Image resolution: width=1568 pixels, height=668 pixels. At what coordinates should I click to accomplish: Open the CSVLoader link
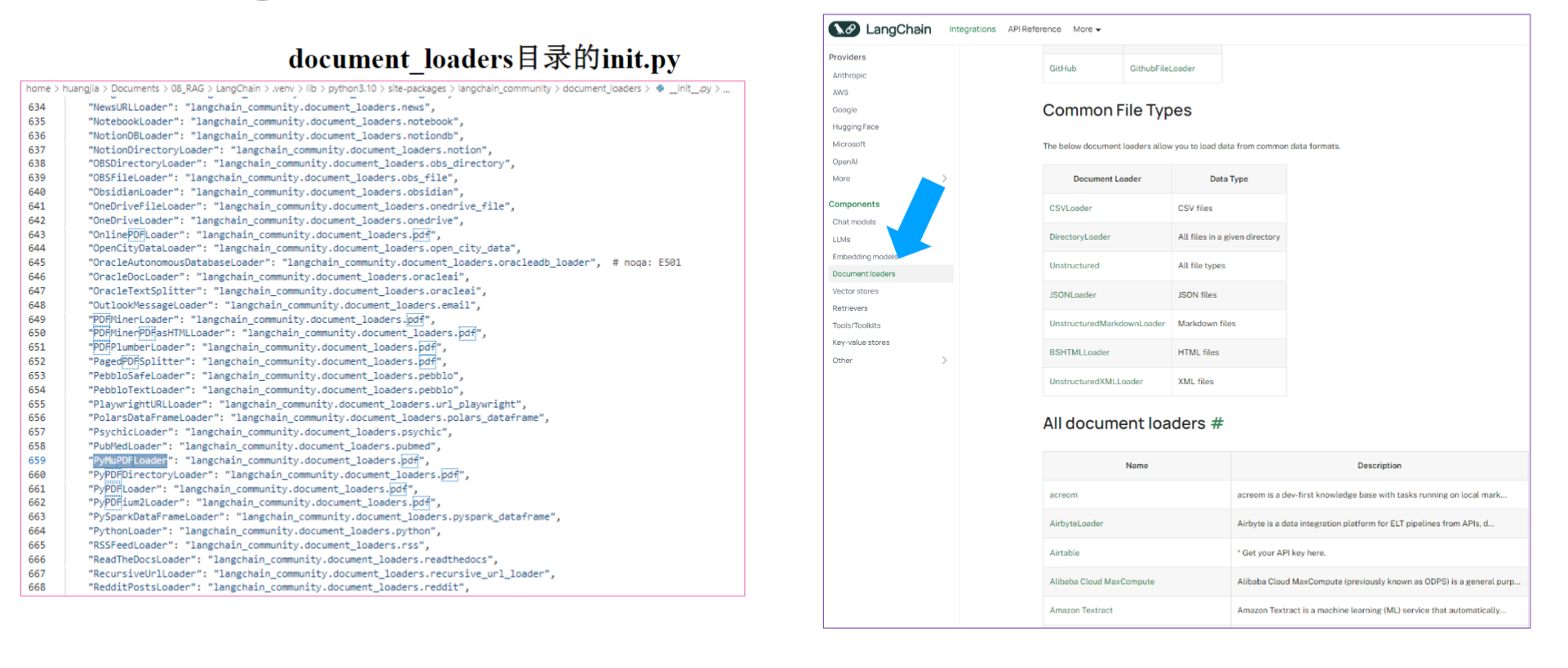click(1070, 208)
